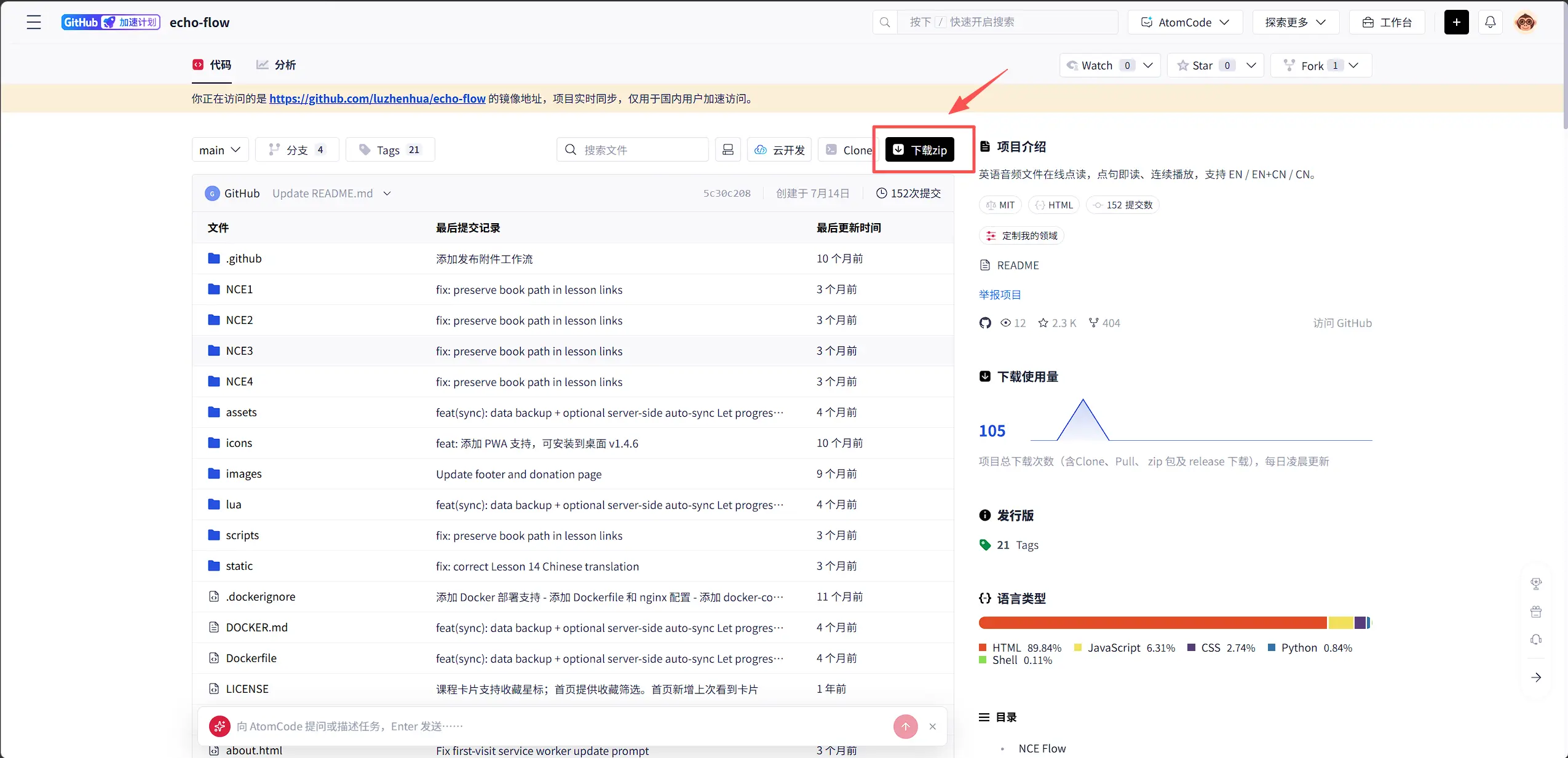Click the 下载zip button

(x=920, y=150)
